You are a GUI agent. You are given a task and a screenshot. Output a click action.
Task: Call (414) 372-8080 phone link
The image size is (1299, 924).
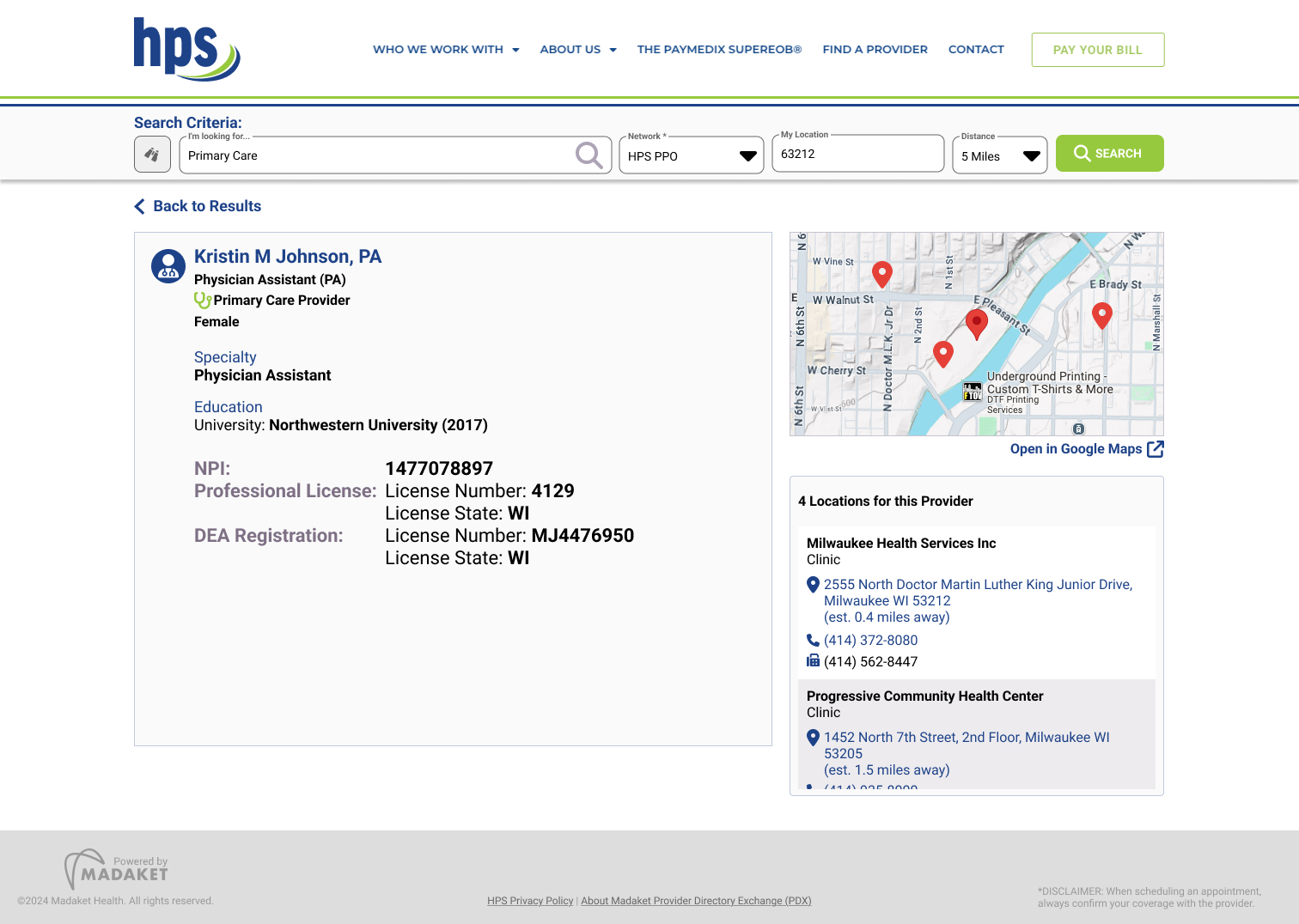(x=870, y=641)
